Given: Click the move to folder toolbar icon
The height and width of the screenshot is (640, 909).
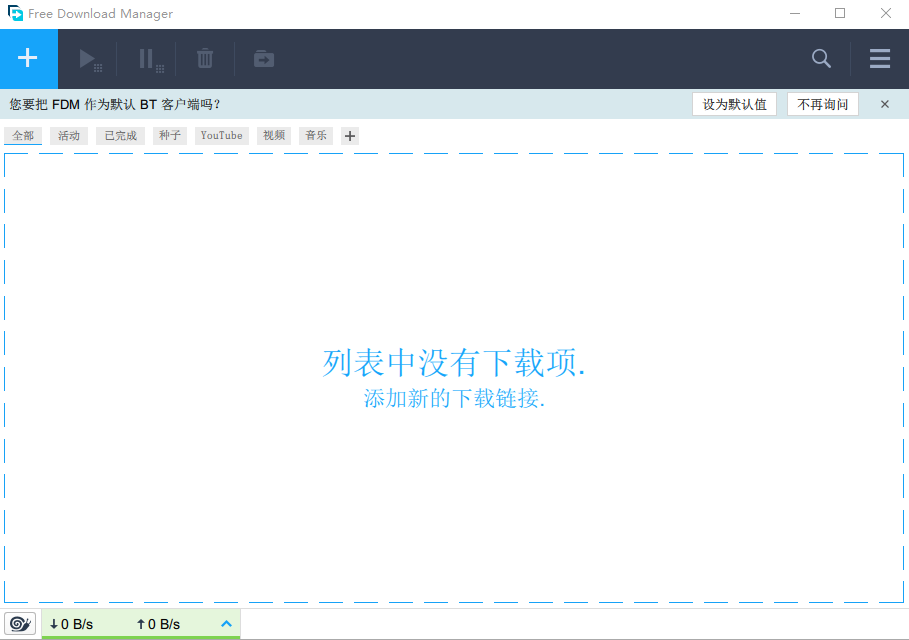Looking at the screenshot, I should tap(263, 58).
